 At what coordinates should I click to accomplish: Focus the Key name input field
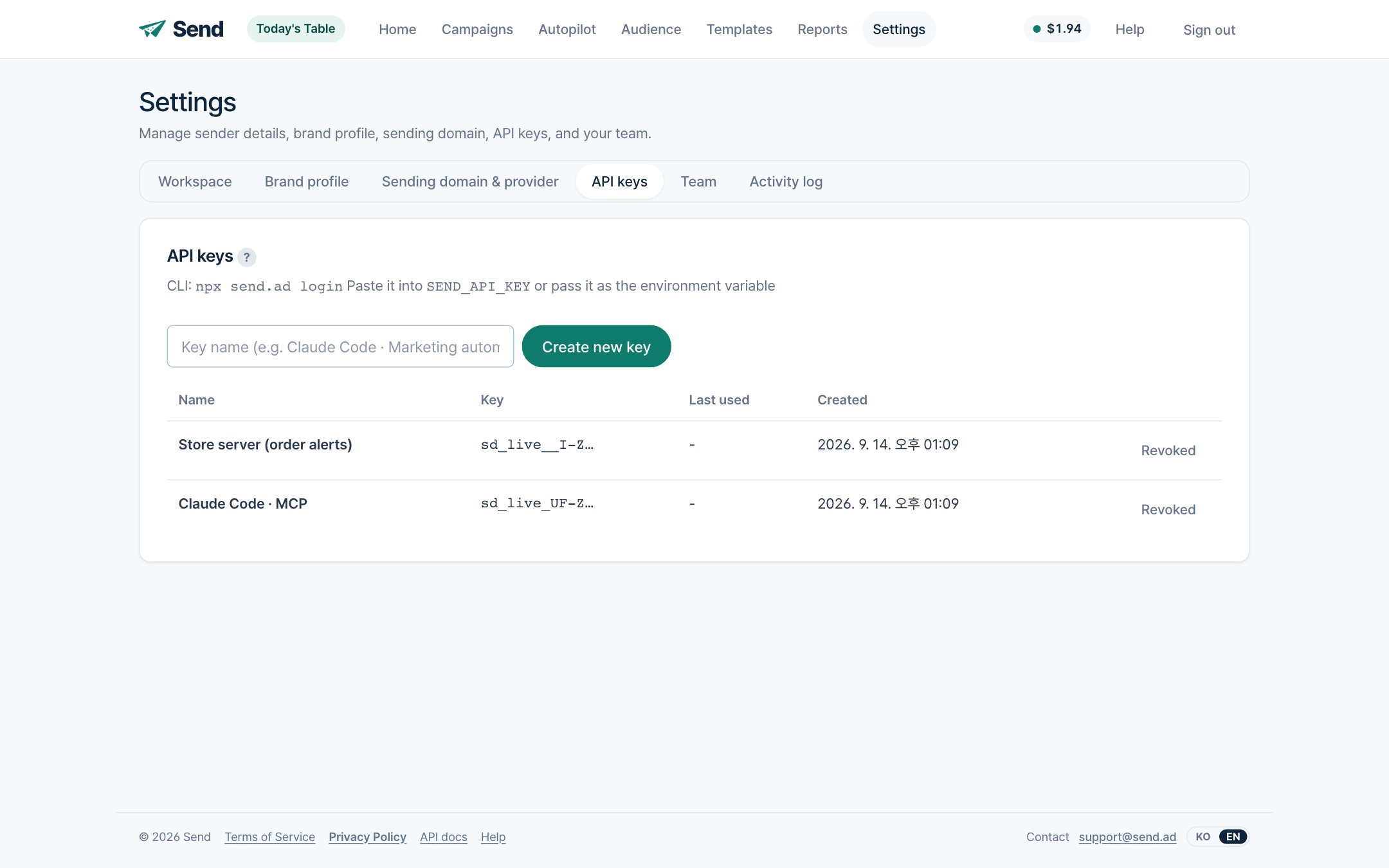click(340, 347)
